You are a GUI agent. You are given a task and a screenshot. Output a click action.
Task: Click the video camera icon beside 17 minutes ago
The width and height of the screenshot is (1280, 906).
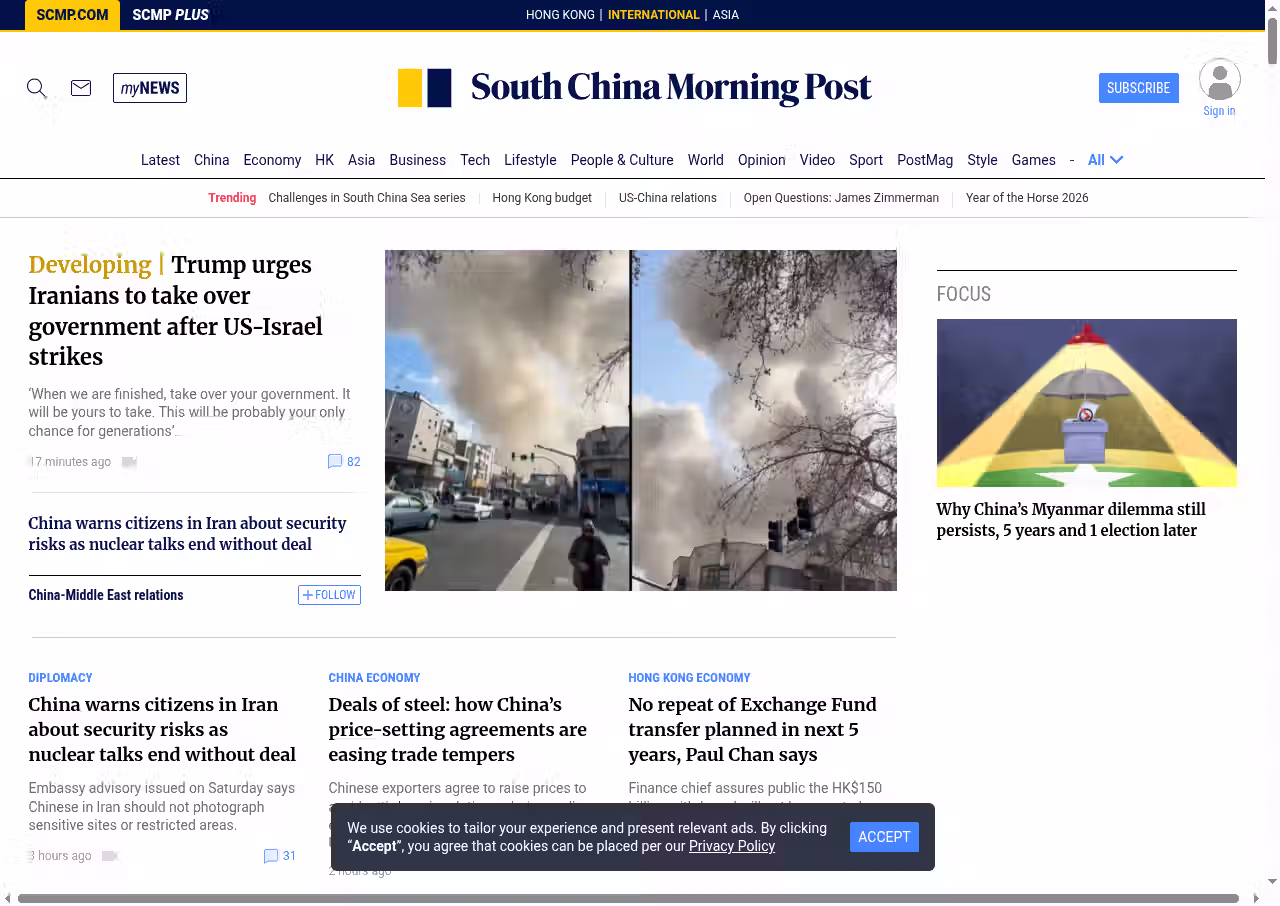[x=129, y=462]
